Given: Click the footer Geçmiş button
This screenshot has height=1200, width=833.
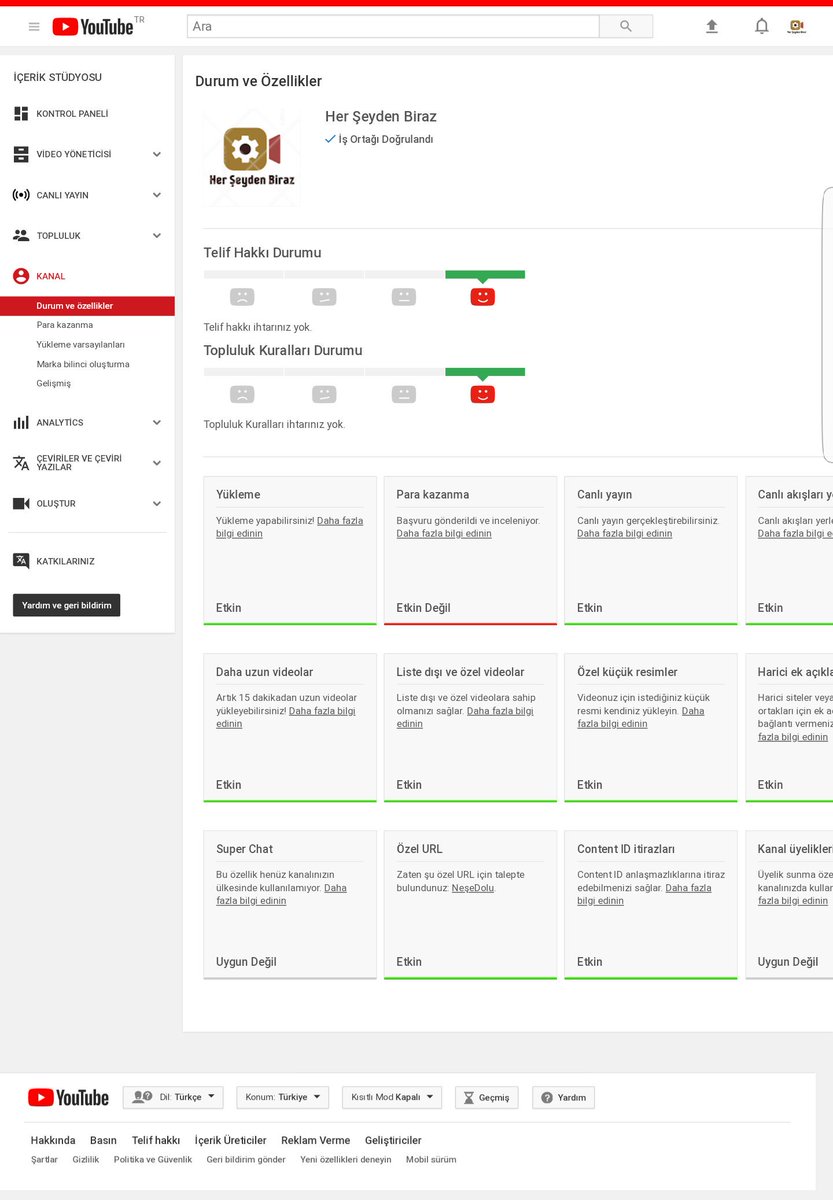Looking at the screenshot, I should (487, 1097).
